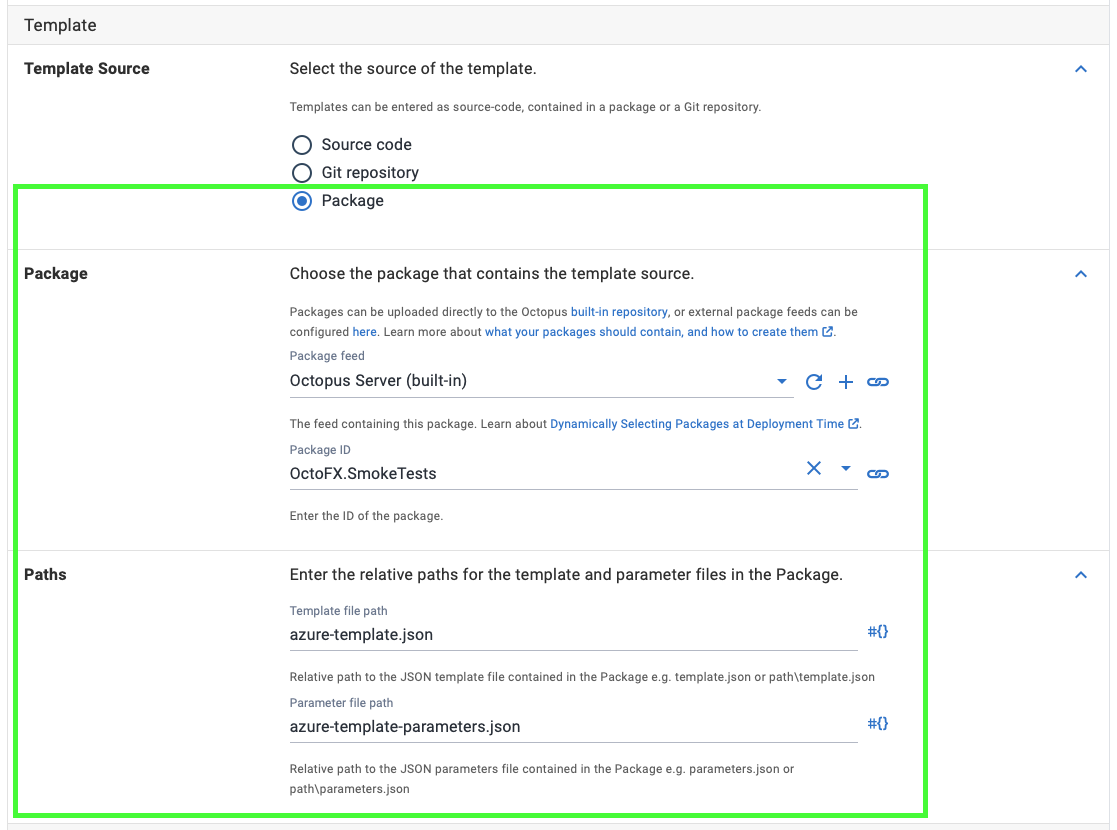This screenshot has width=1117, height=830.
Task: Bind Package ID to a variable
Action: tap(878, 473)
